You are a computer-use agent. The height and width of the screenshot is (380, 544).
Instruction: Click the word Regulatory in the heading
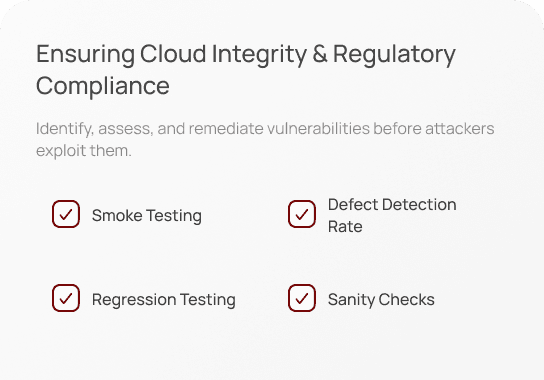pyautogui.click(x=394, y=56)
